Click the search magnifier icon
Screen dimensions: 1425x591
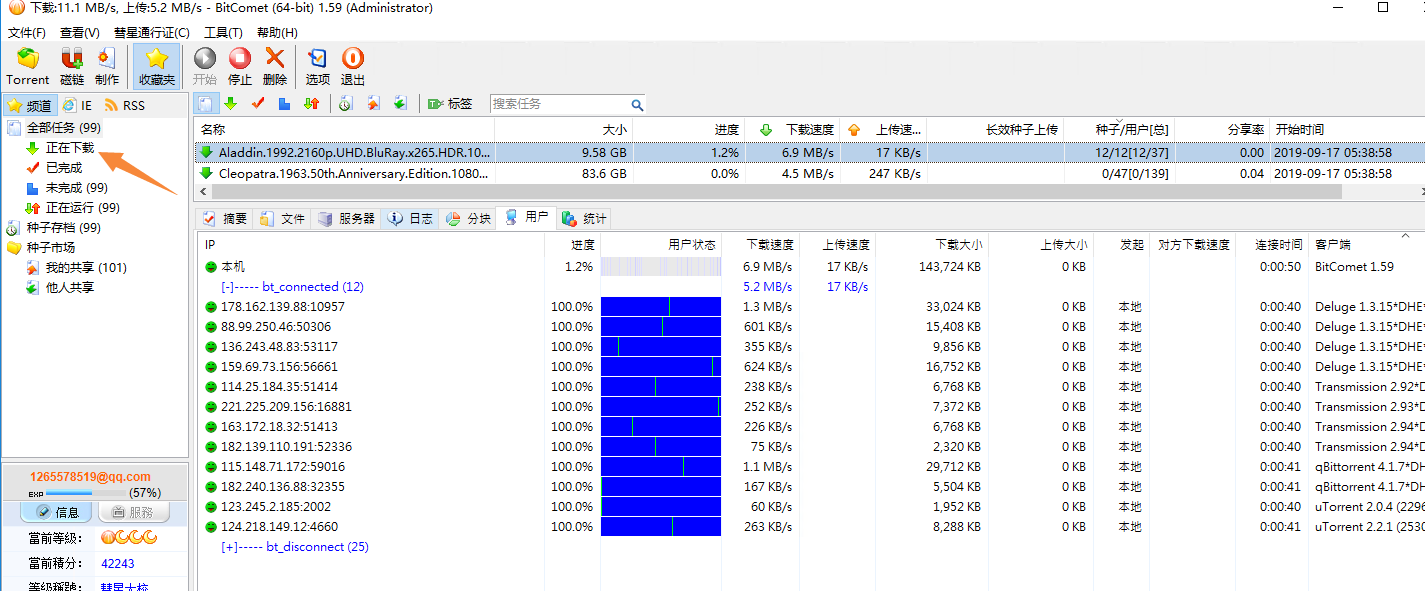[x=637, y=104]
